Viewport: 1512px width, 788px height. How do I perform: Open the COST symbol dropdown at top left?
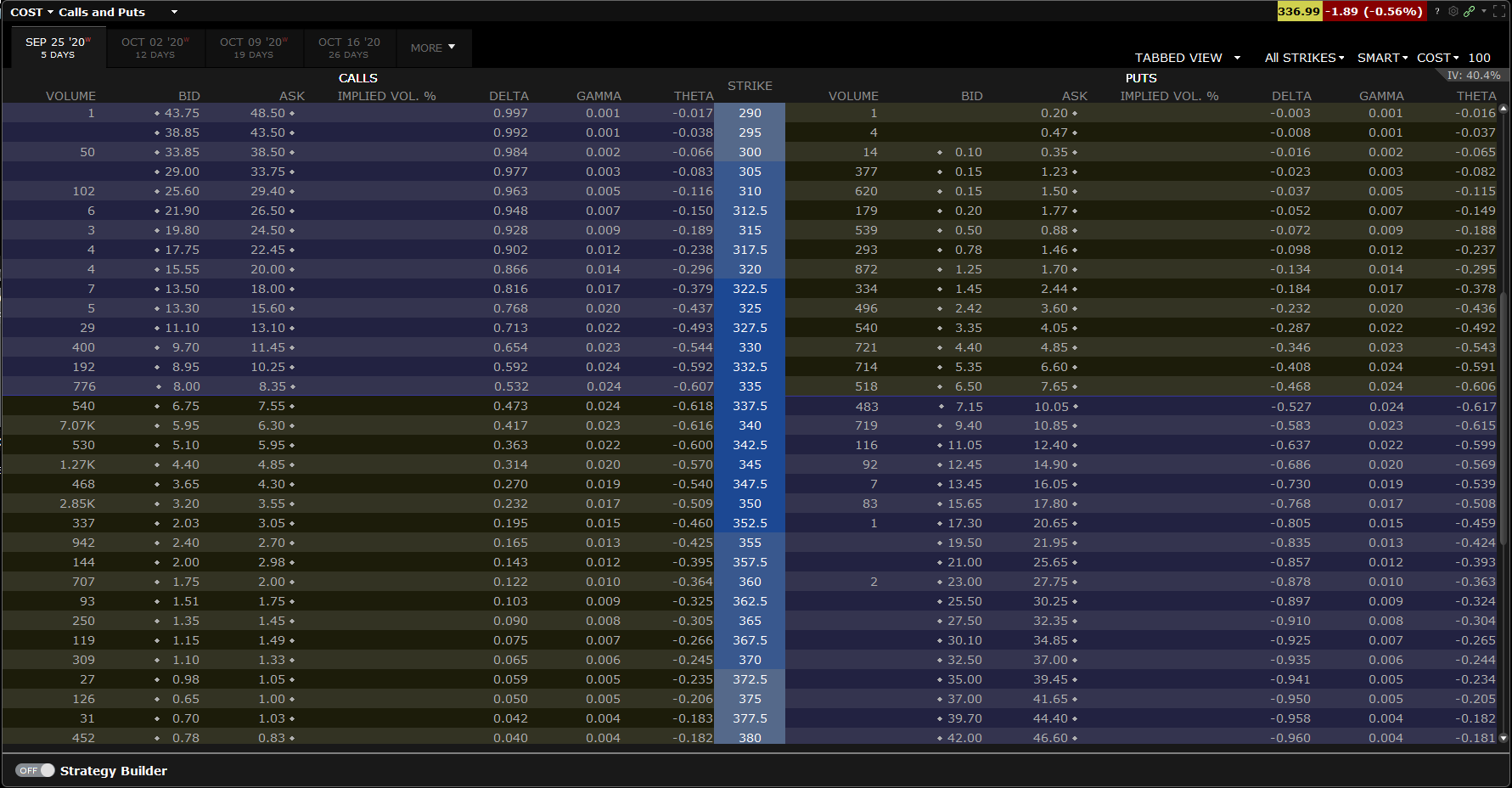(31, 12)
